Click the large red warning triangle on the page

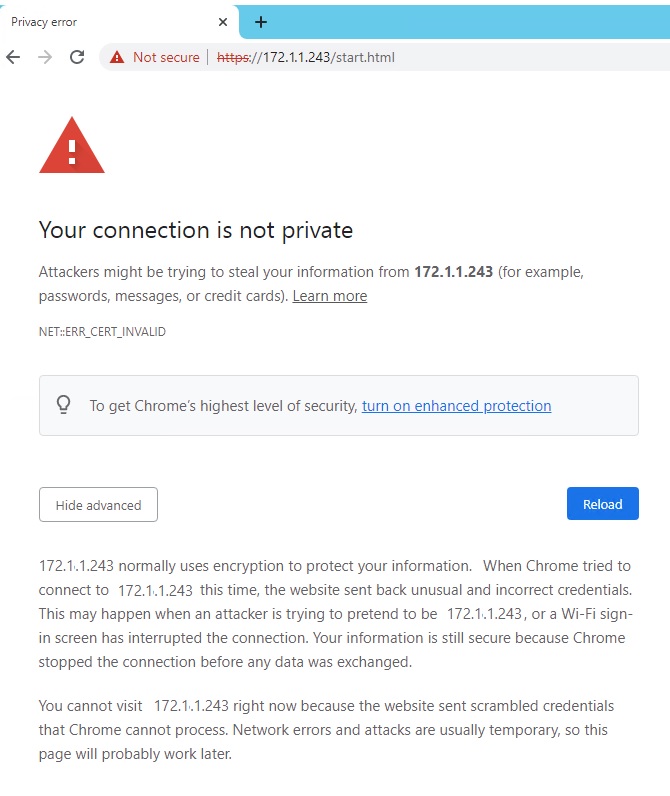(x=71, y=147)
